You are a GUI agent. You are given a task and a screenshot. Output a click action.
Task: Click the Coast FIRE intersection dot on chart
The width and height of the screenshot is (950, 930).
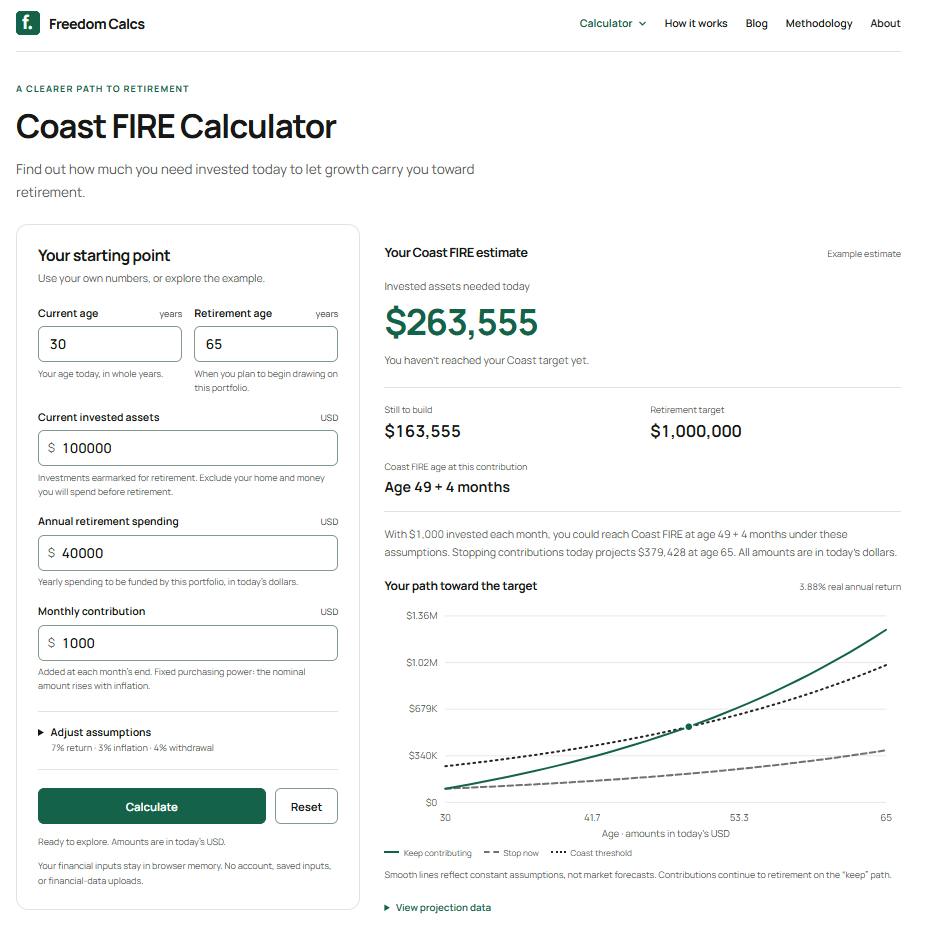(x=688, y=727)
